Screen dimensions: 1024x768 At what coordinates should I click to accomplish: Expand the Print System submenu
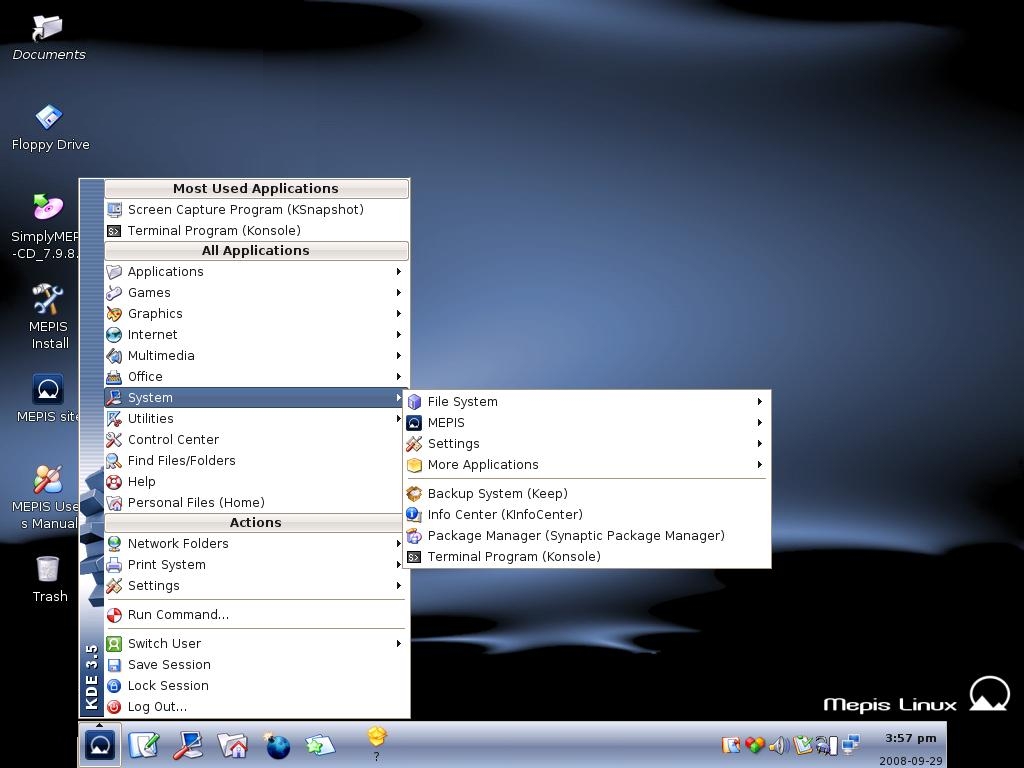pos(254,564)
